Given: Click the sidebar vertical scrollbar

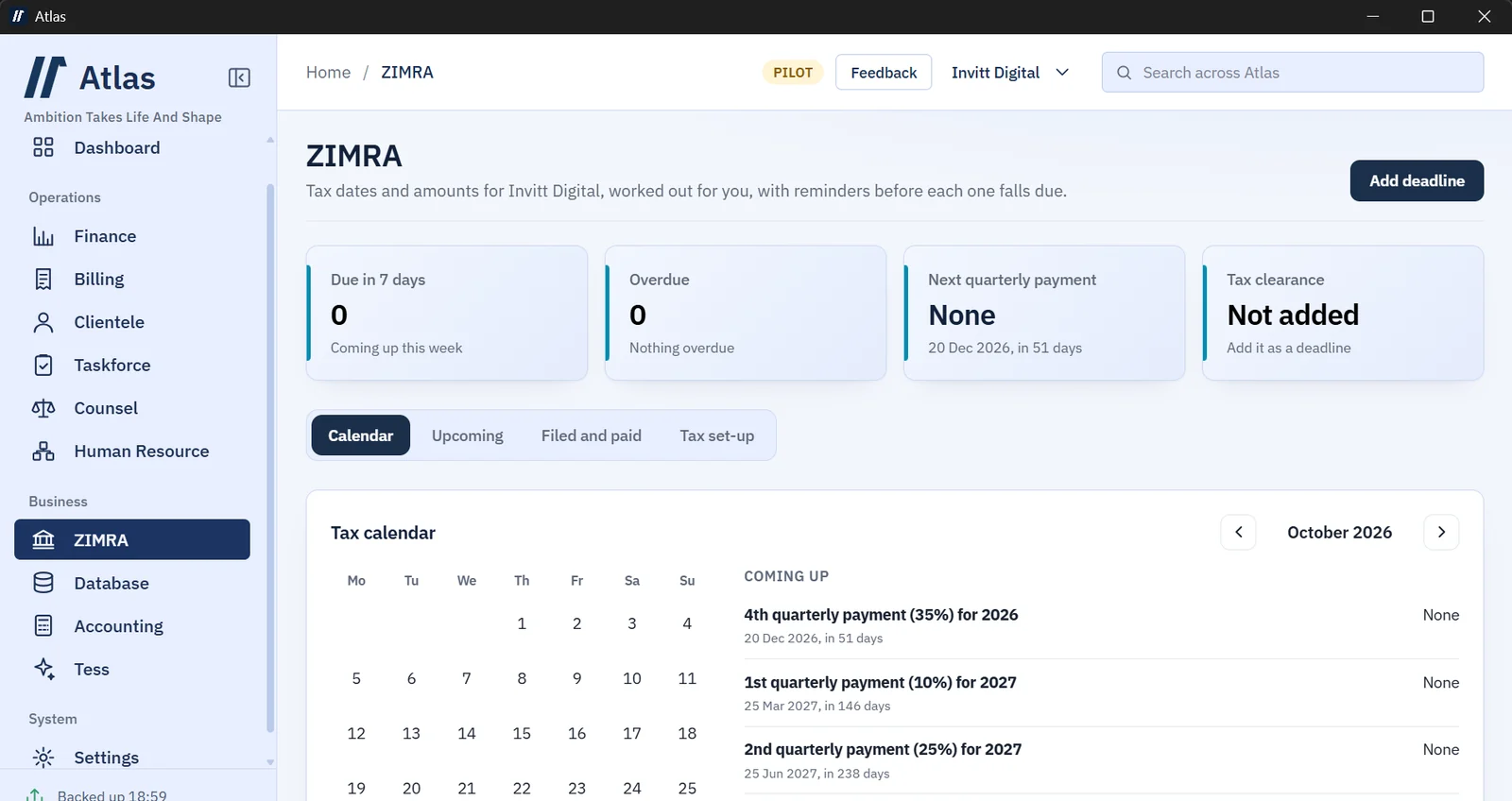Looking at the screenshot, I should [270, 457].
